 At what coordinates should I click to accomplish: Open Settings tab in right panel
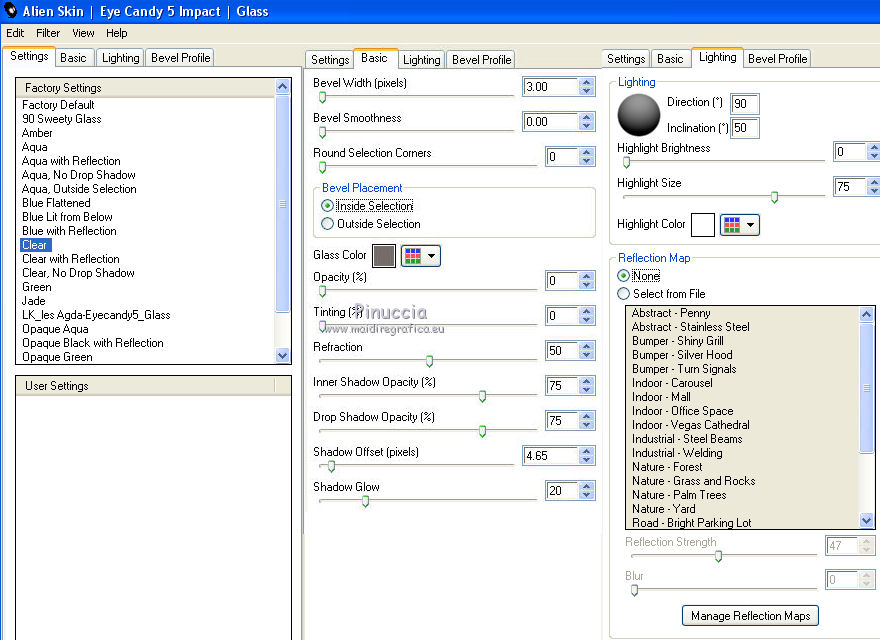click(626, 58)
